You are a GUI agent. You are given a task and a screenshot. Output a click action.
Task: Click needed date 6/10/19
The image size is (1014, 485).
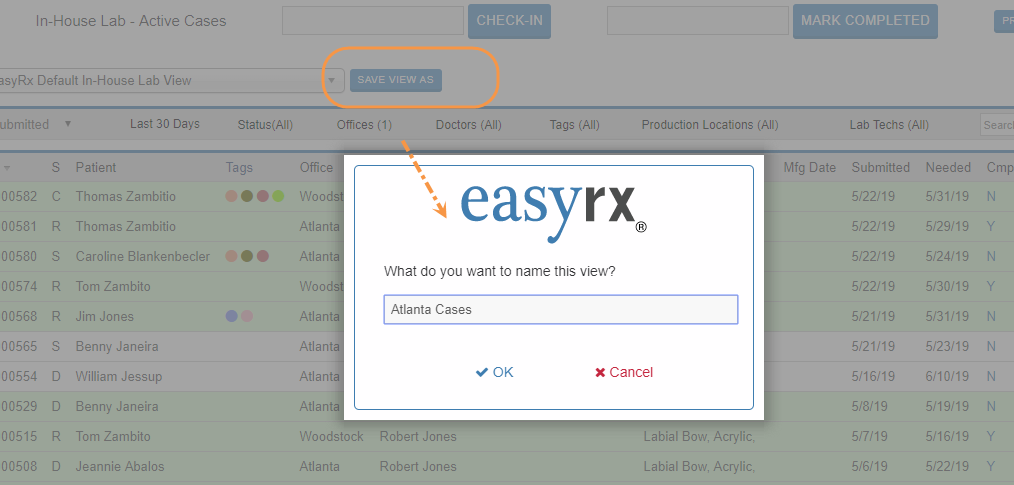947,376
